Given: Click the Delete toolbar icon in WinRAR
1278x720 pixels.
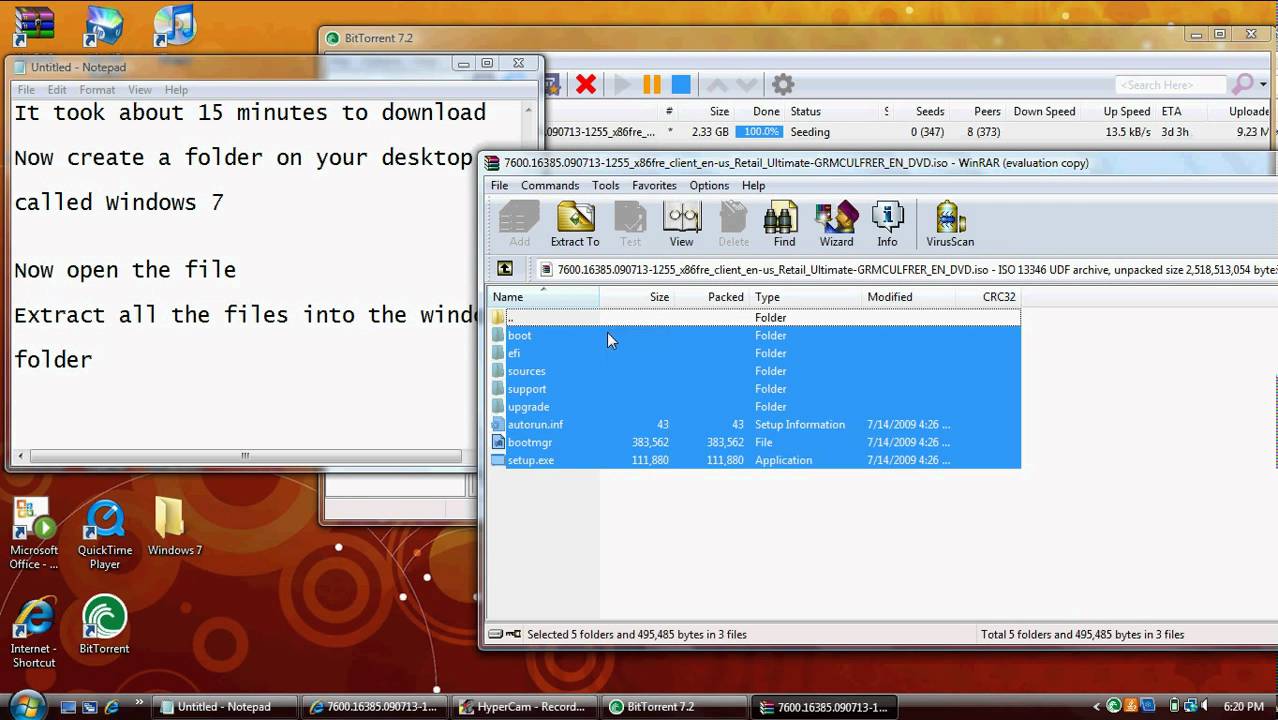Looking at the screenshot, I should pos(733,224).
